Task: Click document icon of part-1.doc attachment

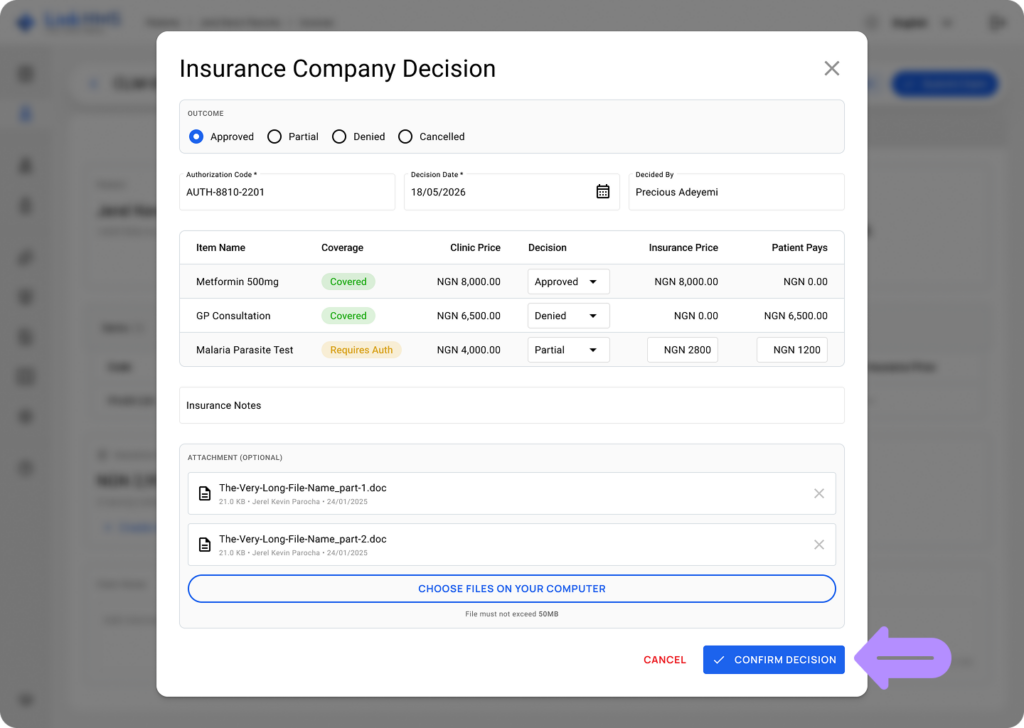Action: pos(204,494)
